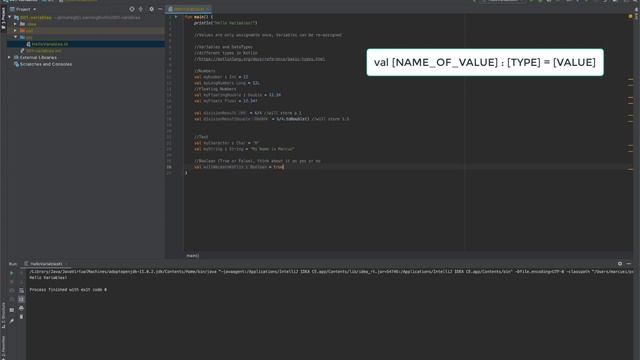The image size is (640, 360).
Task: Toggle soft-wrap in Run console
Action: click(21, 291)
